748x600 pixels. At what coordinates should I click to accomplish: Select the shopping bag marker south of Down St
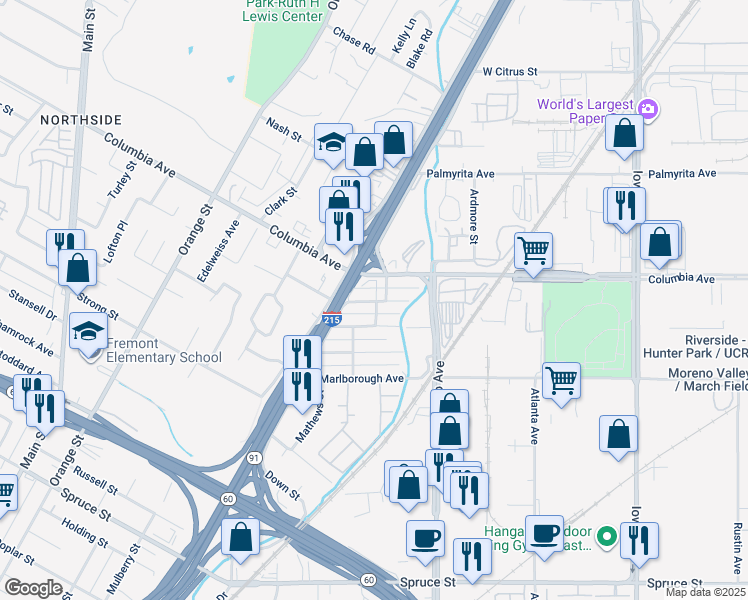coord(240,538)
